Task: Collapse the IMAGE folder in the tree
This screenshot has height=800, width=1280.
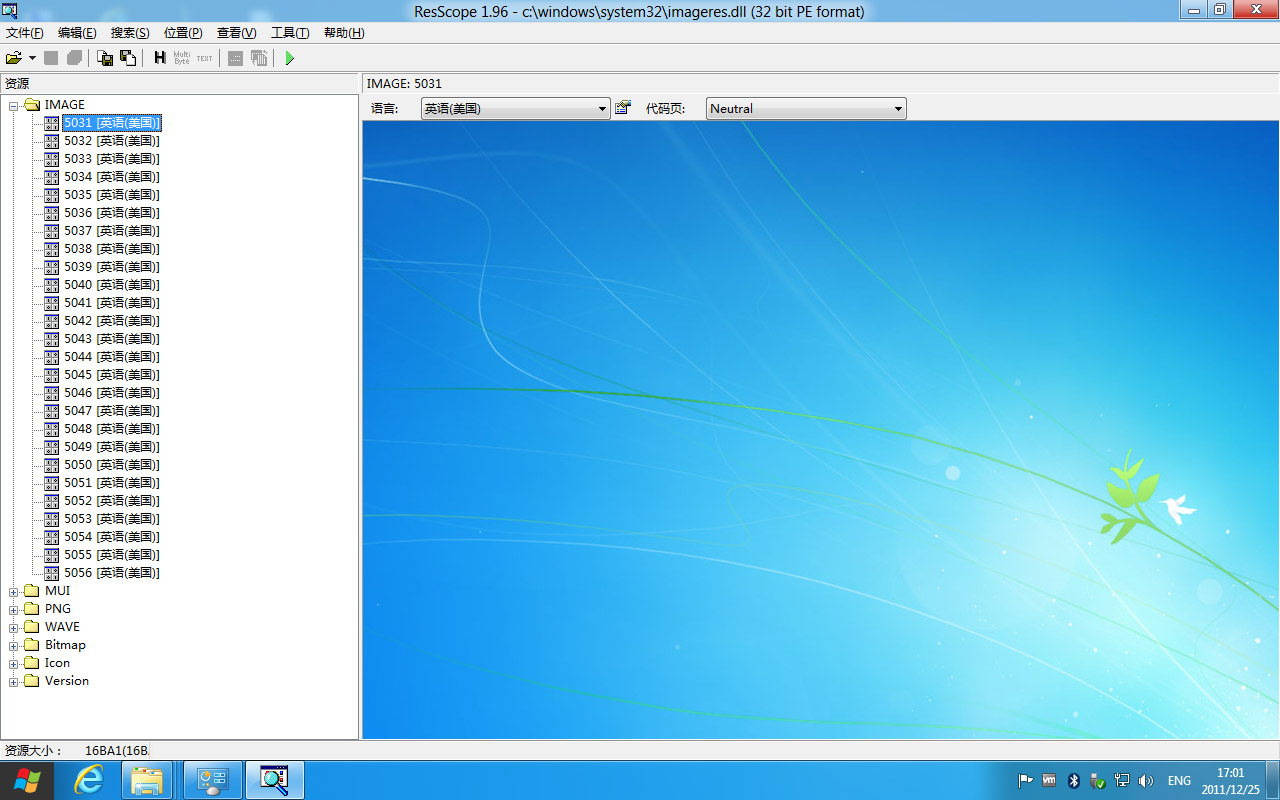Action: (14, 105)
